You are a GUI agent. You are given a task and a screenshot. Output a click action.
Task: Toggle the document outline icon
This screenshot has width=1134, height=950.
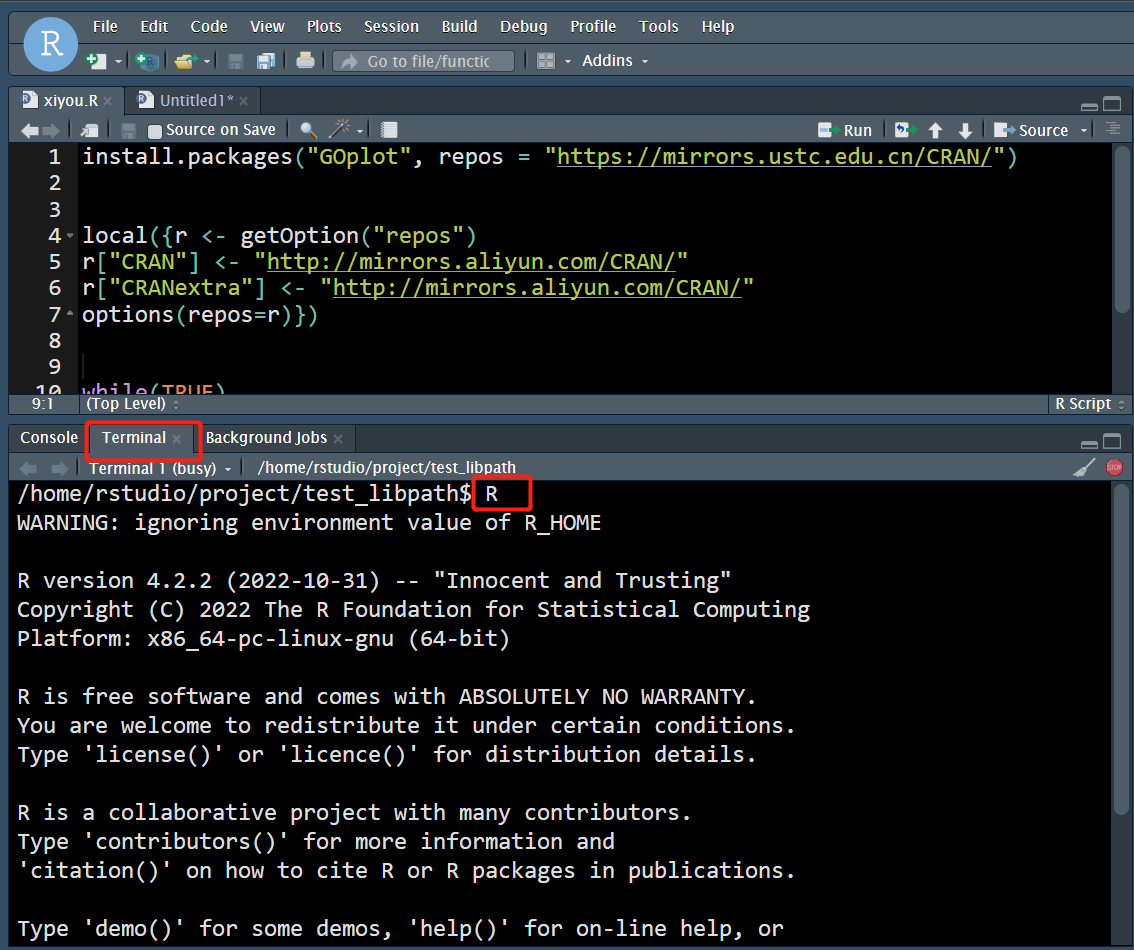click(1112, 129)
